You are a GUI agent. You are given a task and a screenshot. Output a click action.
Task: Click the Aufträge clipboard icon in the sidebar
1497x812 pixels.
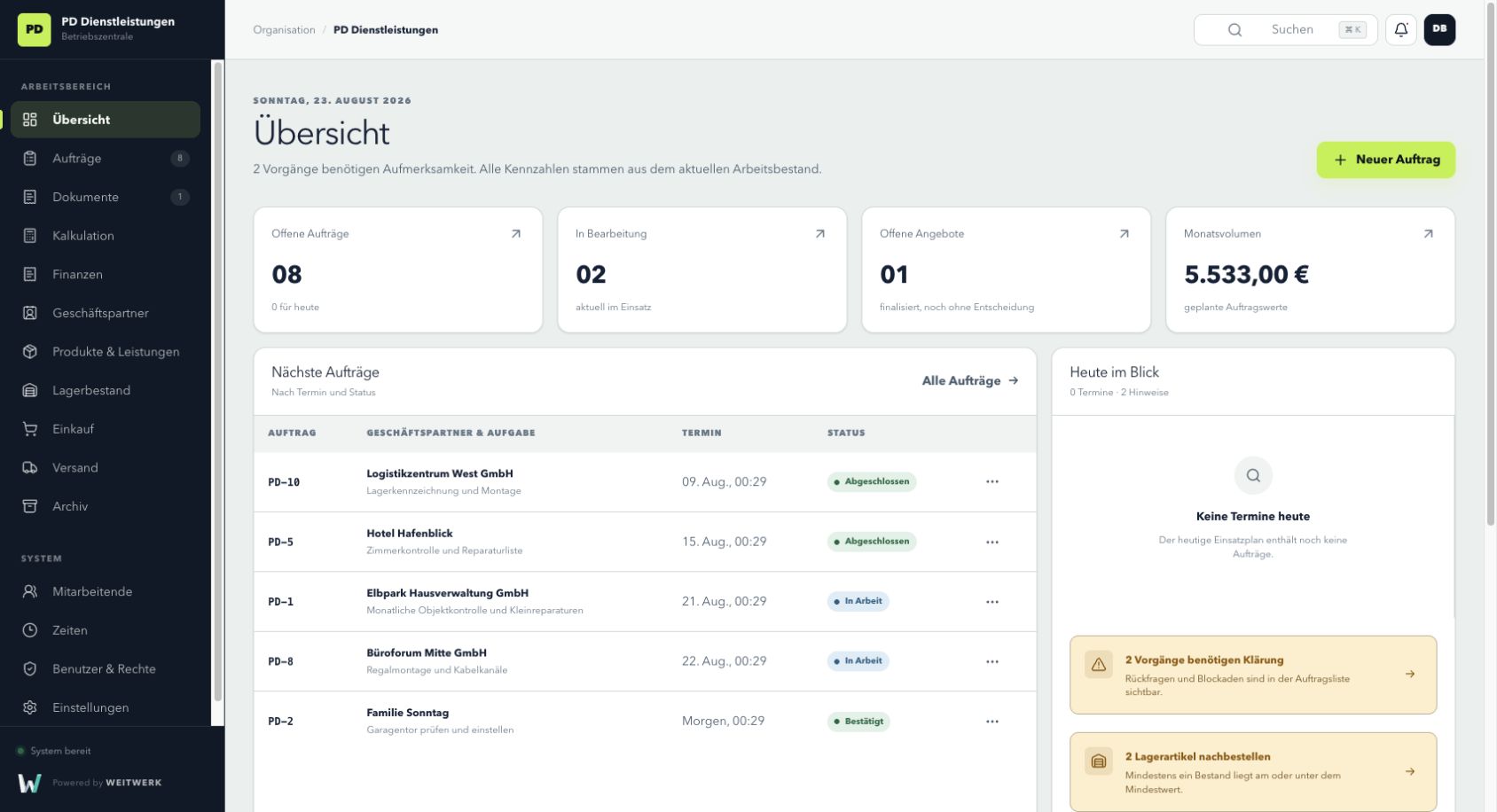[x=30, y=159]
